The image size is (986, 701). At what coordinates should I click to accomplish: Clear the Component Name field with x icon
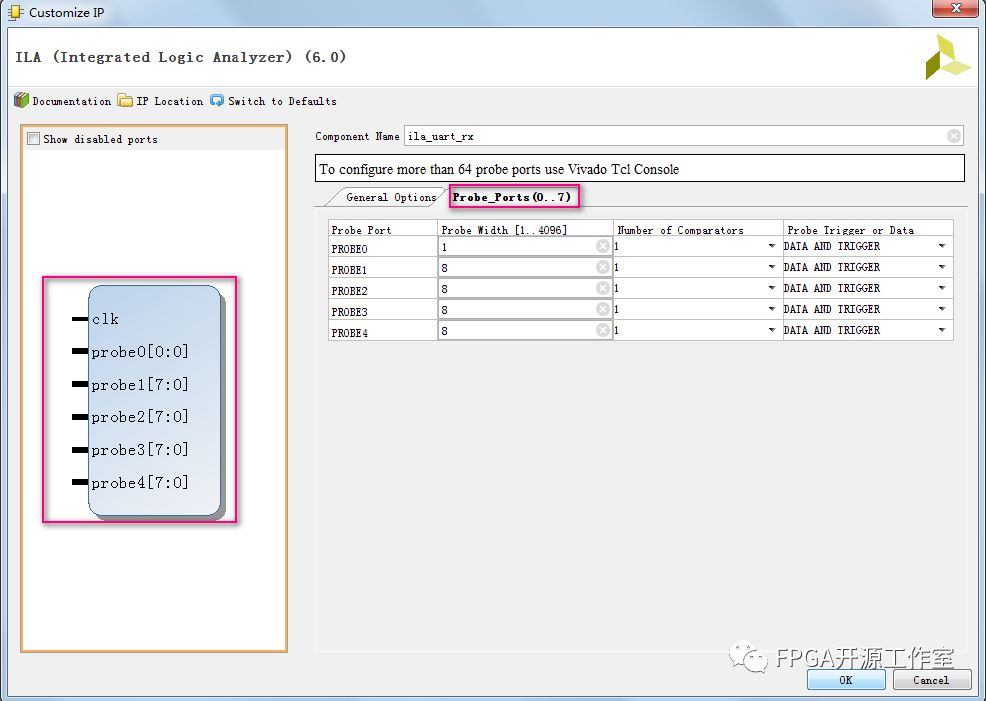[x=954, y=136]
